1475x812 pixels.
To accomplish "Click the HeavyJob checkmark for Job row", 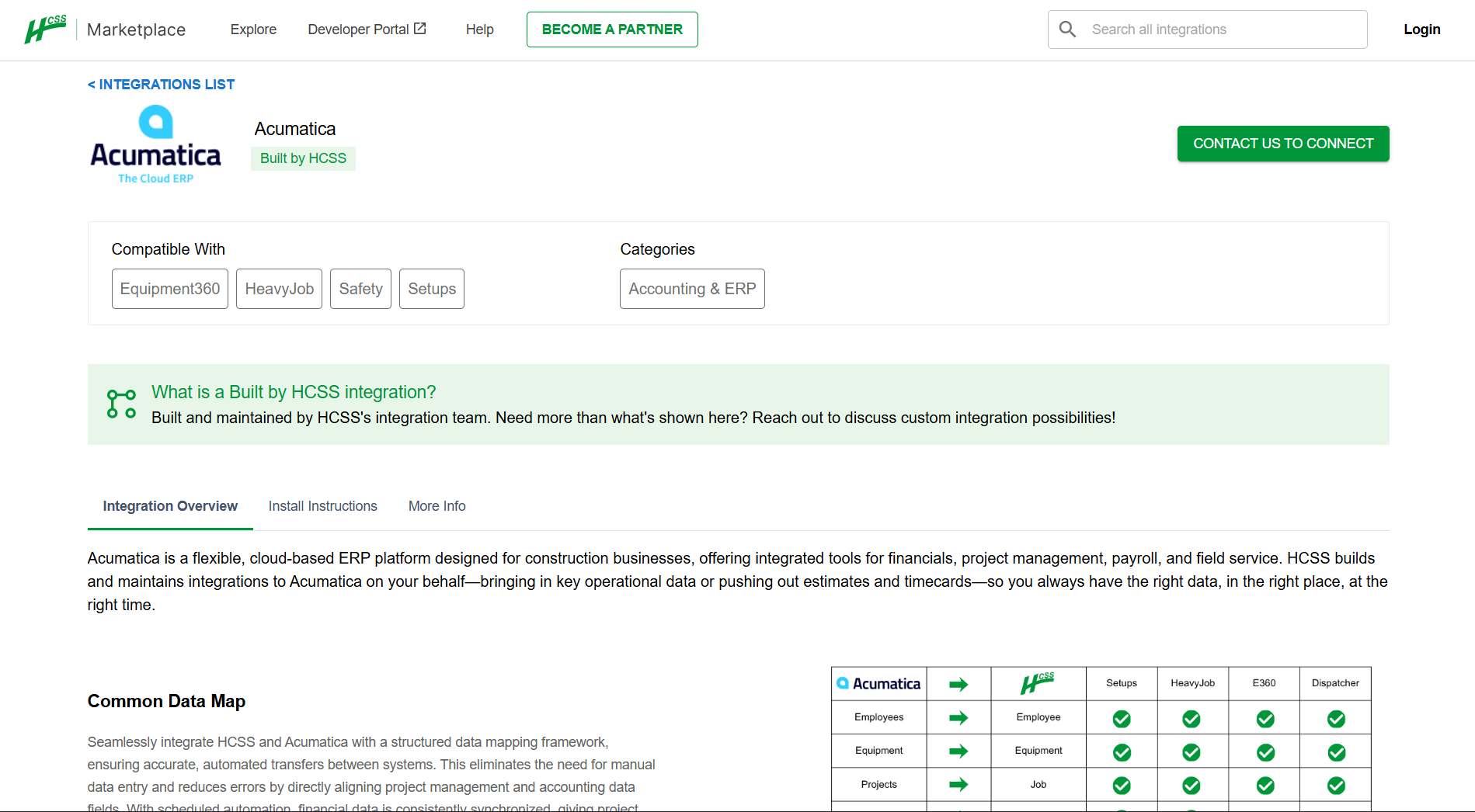I will pos(1191,786).
